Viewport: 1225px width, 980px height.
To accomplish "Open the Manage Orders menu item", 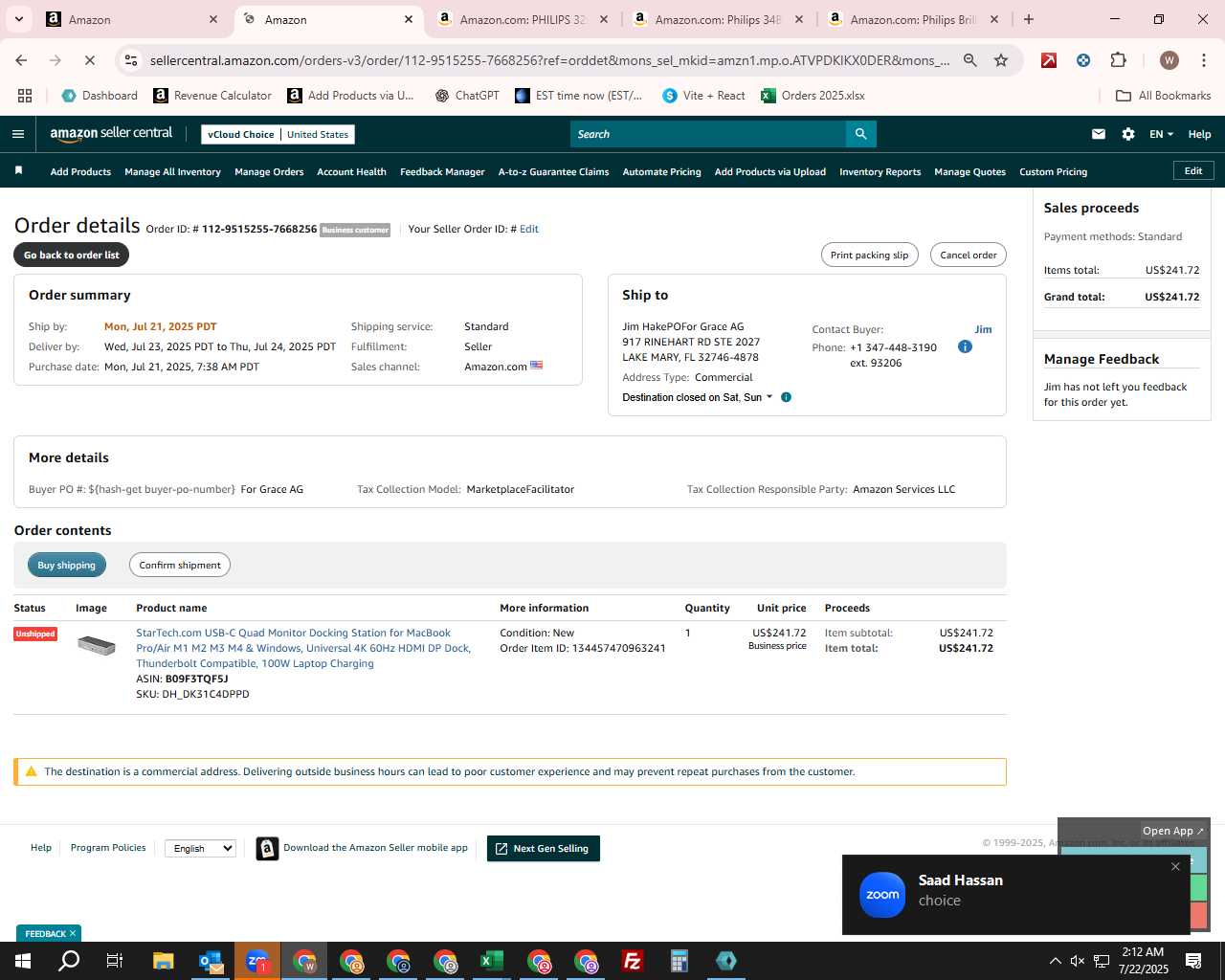I will pyautogui.click(x=269, y=172).
